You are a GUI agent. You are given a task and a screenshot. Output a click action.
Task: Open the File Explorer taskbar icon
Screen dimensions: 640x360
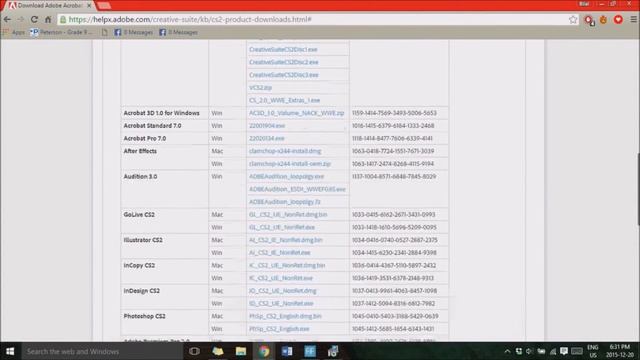[241, 351]
